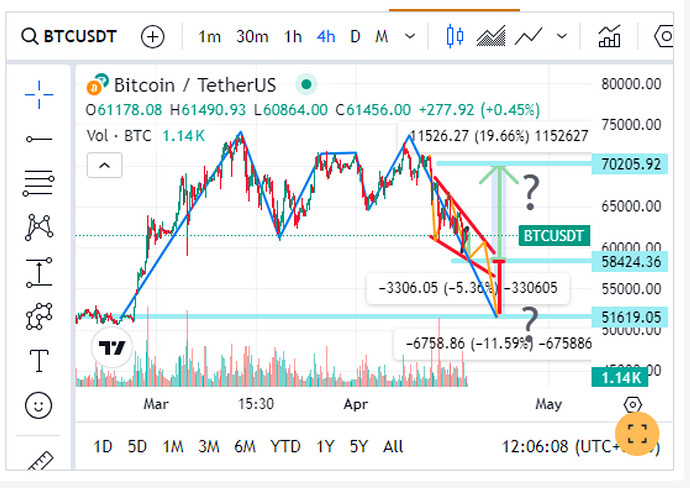Select the trend line drawing tool
This screenshot has height=488, width=690.
[x=39, y=138]
